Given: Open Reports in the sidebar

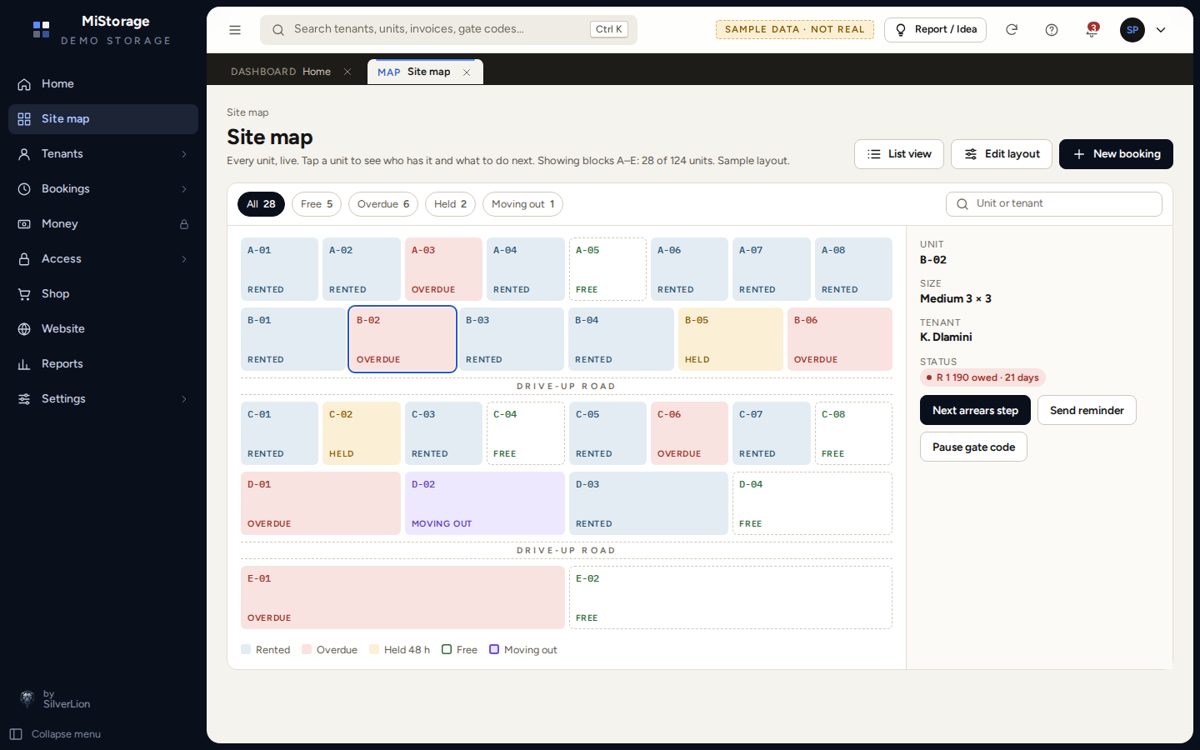Looking at the screenshot, I should pyautogui.click(x=103, y=364).
